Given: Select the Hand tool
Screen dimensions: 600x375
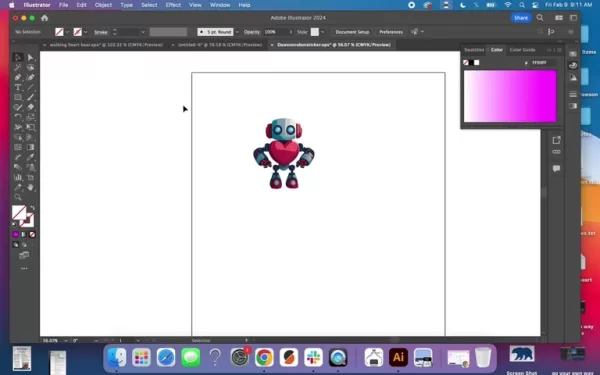Looking at the screenshot, I should (x=31, y=187).
